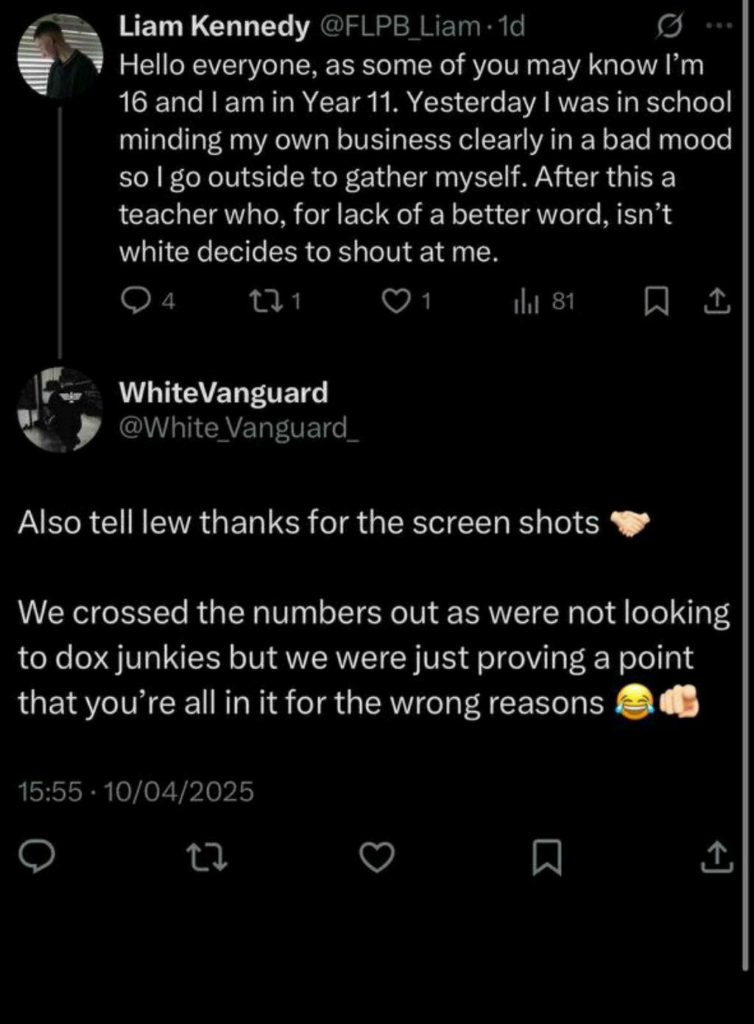Image resolution: width=754 pixels, height=1024 pixels.
Task: Click the WhiteVanguard display name
Action: (x=223, y=393)
